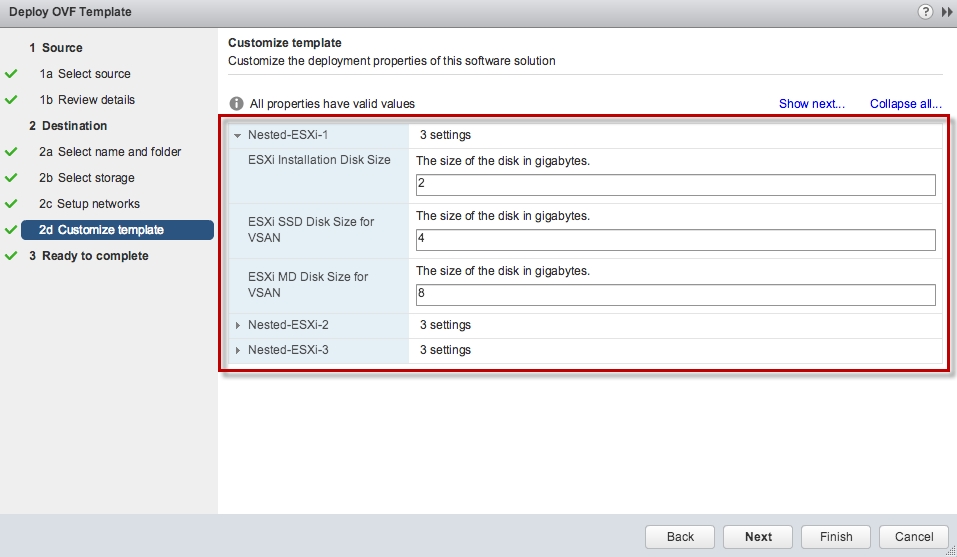Click 'ESXi Installation Disk Size' label

(319, 160)
